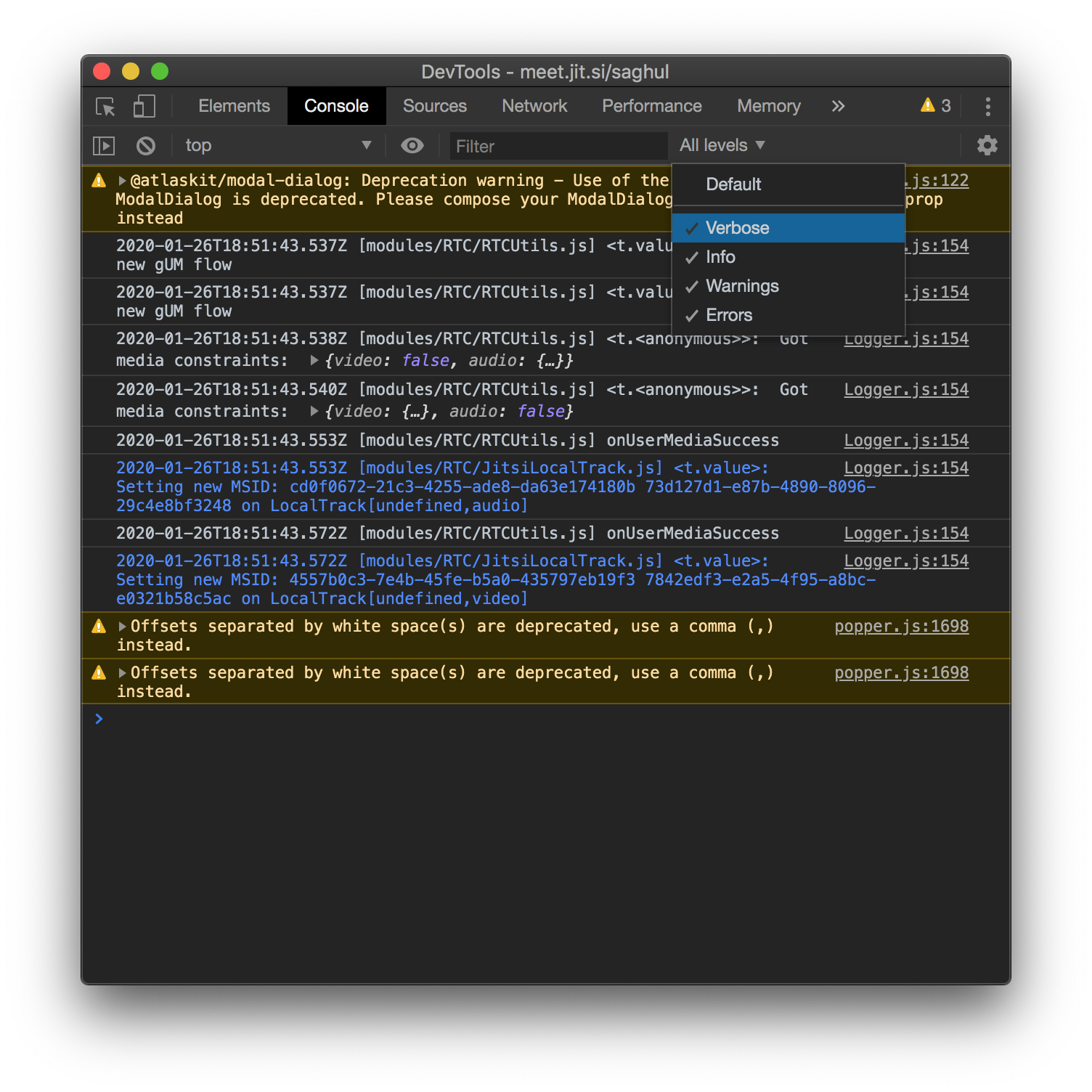The width and height of the screenshot is (1092, 1092).
Task: Open the top JavaScript context dropdown
Action: pos(278,145)
